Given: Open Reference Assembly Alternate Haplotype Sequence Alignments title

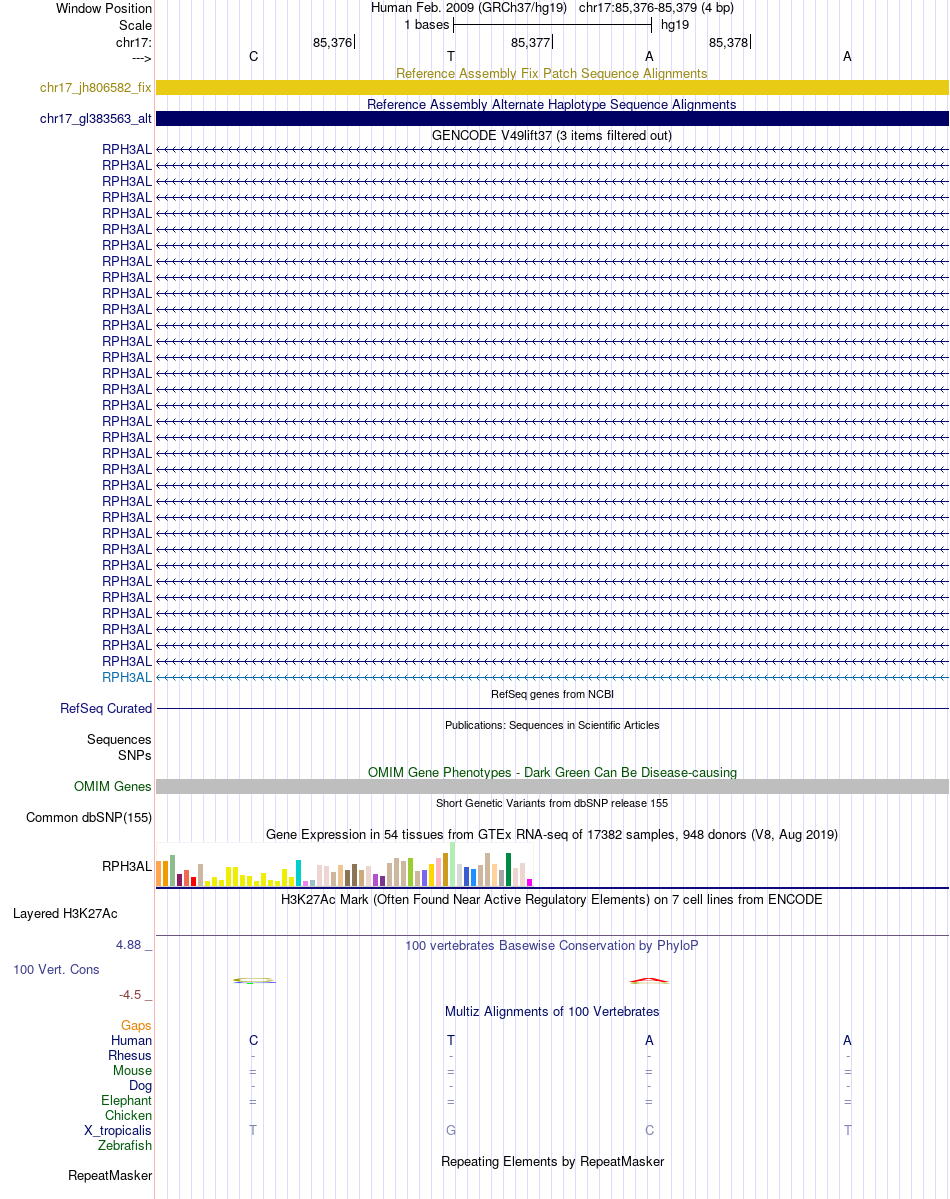Looking at the screenshot, I should coord(551,105).
